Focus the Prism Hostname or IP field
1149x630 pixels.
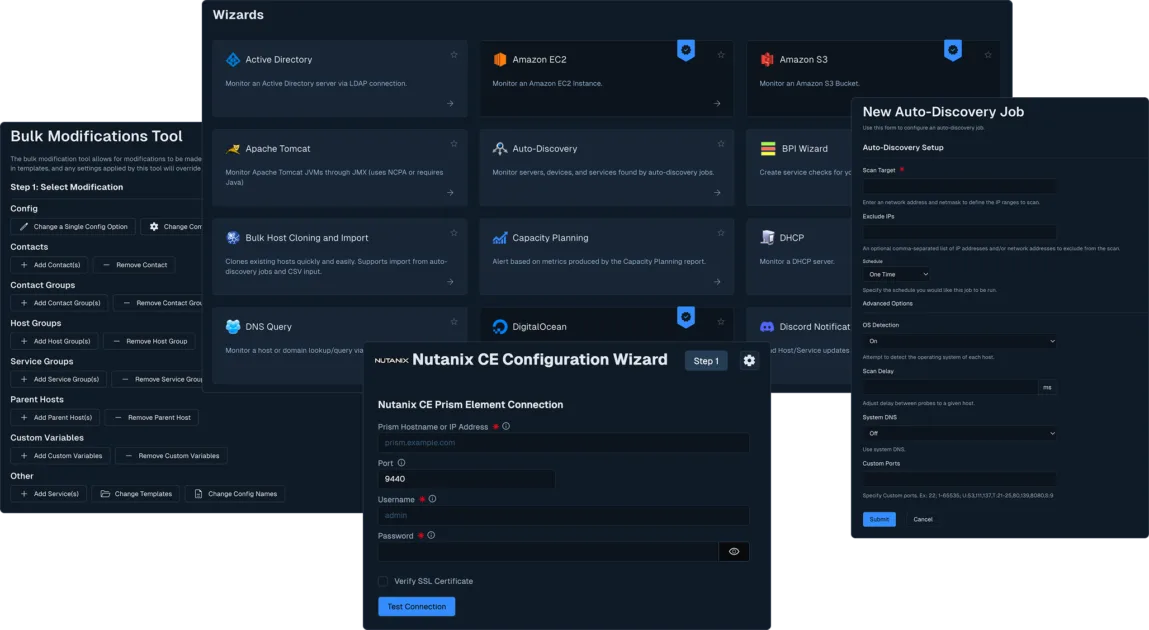click(564, 442)
